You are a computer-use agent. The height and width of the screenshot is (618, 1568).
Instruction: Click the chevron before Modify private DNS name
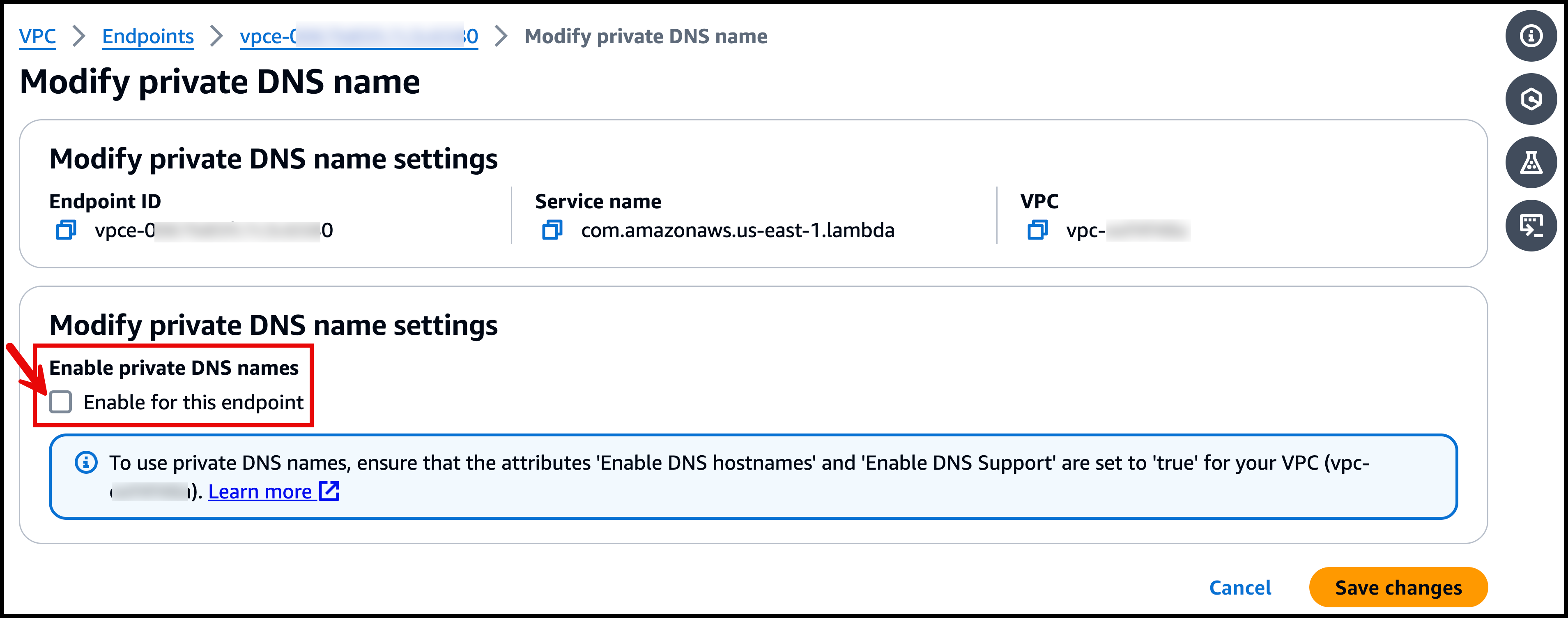tap(501, 37)
